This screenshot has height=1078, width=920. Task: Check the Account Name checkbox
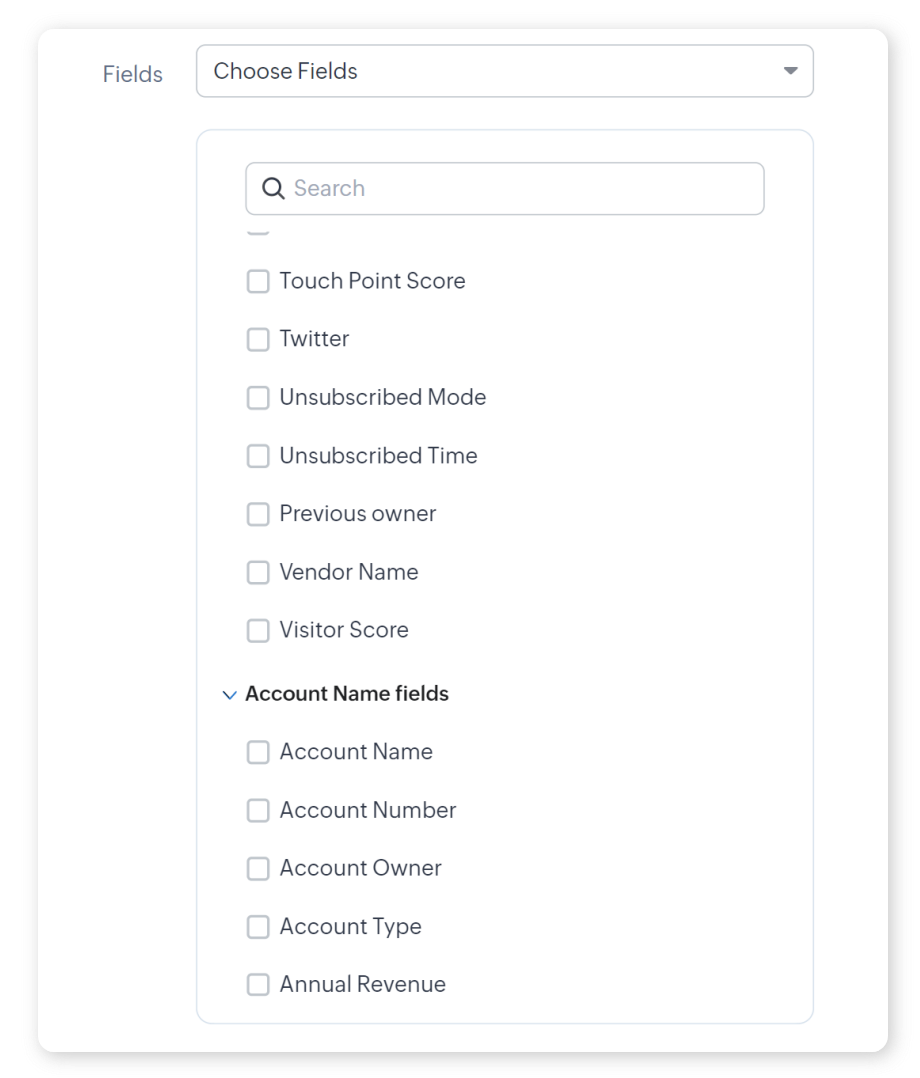tap(258, 752)
